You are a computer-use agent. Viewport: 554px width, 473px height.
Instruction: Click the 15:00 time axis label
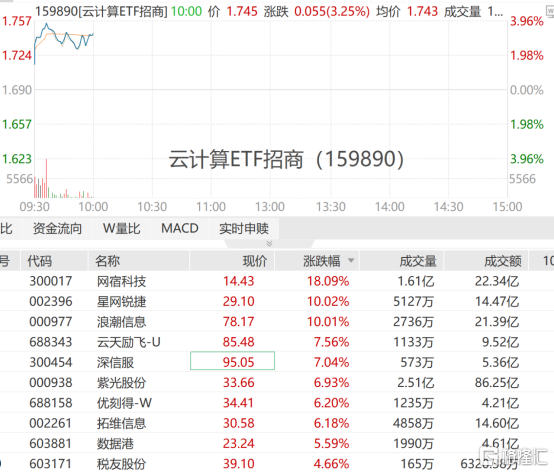coord(507,207)
